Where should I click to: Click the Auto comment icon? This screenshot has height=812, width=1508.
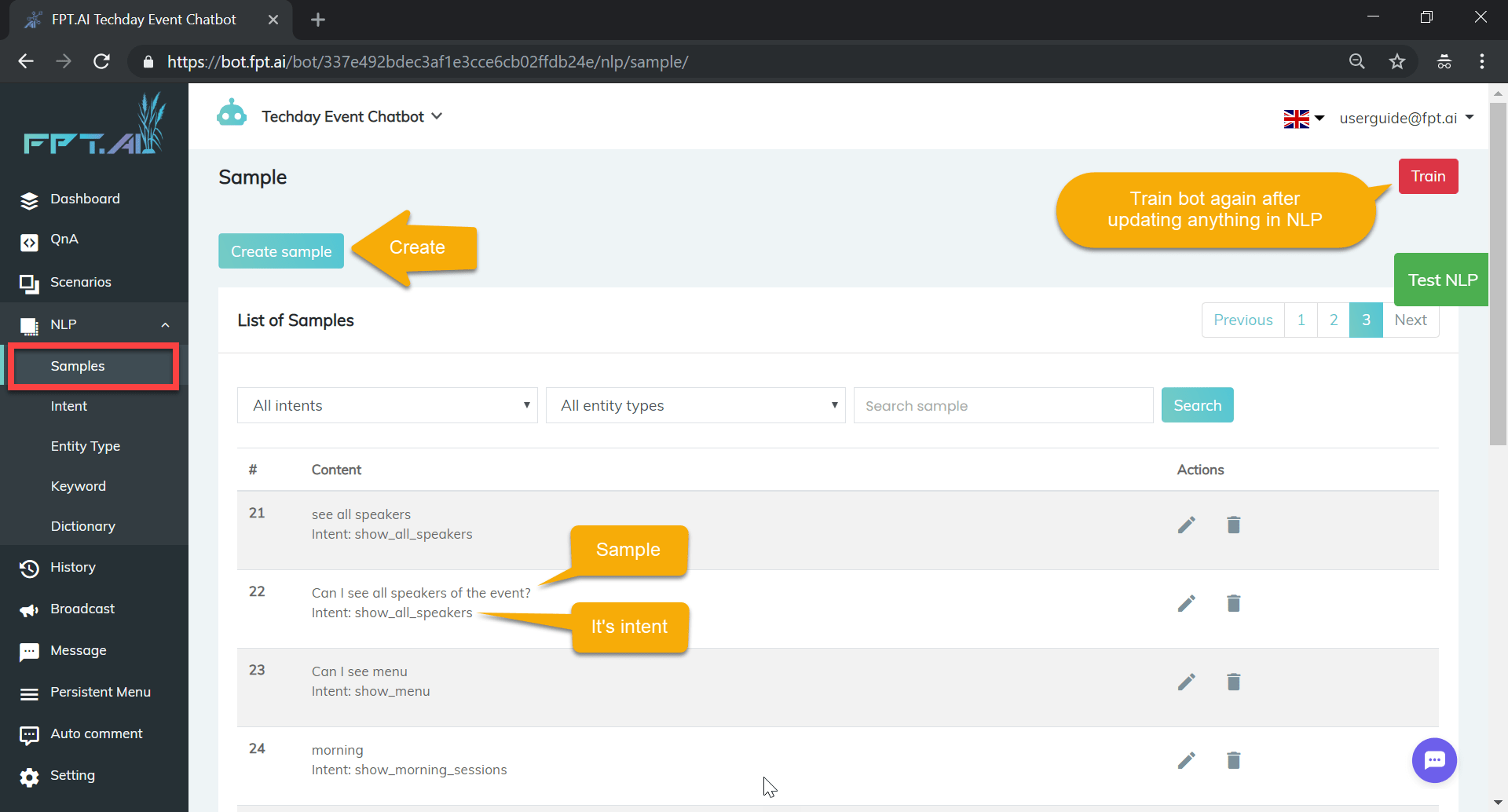pos(29,735)
